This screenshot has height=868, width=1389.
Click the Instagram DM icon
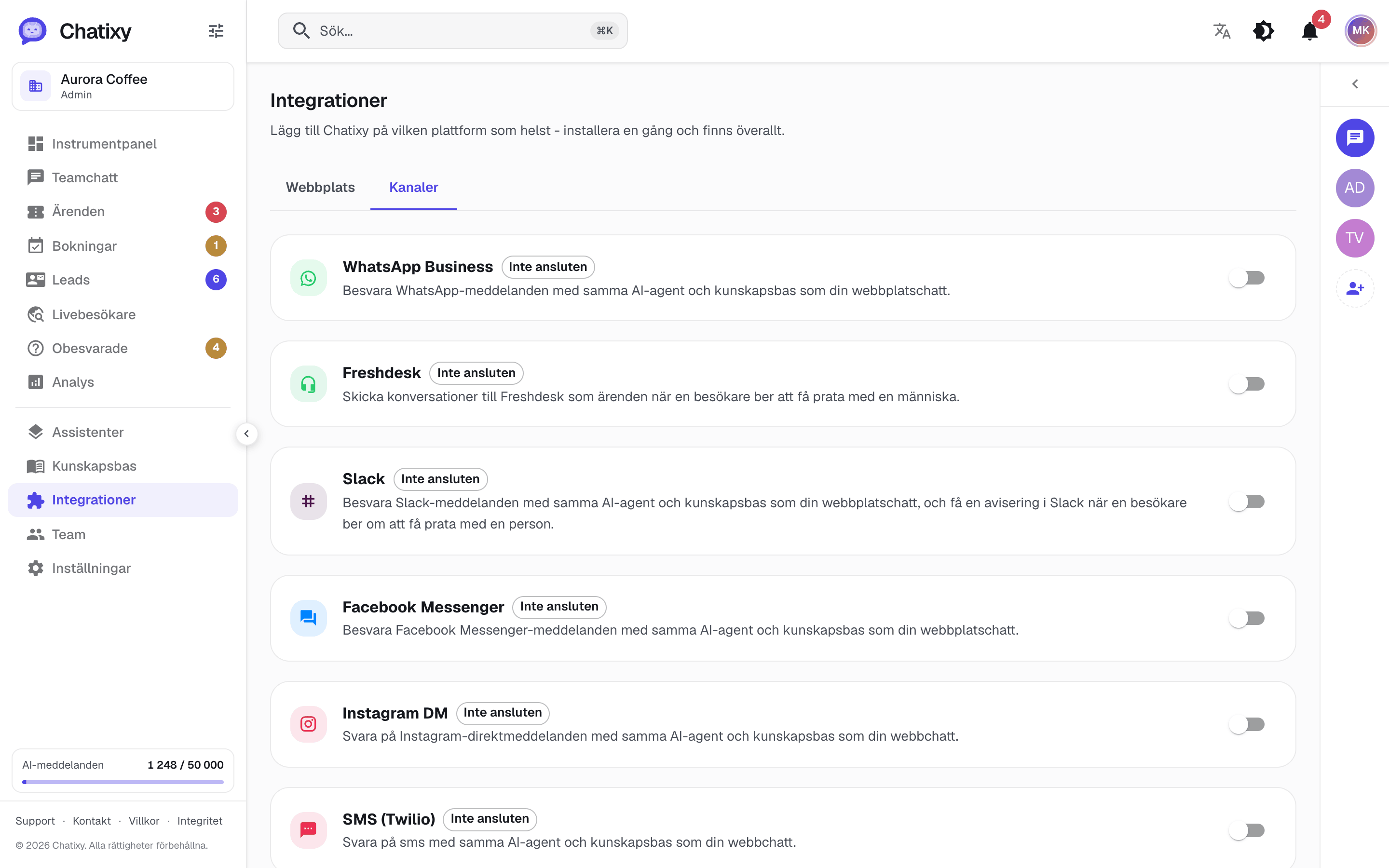click(x=308, y=724)
